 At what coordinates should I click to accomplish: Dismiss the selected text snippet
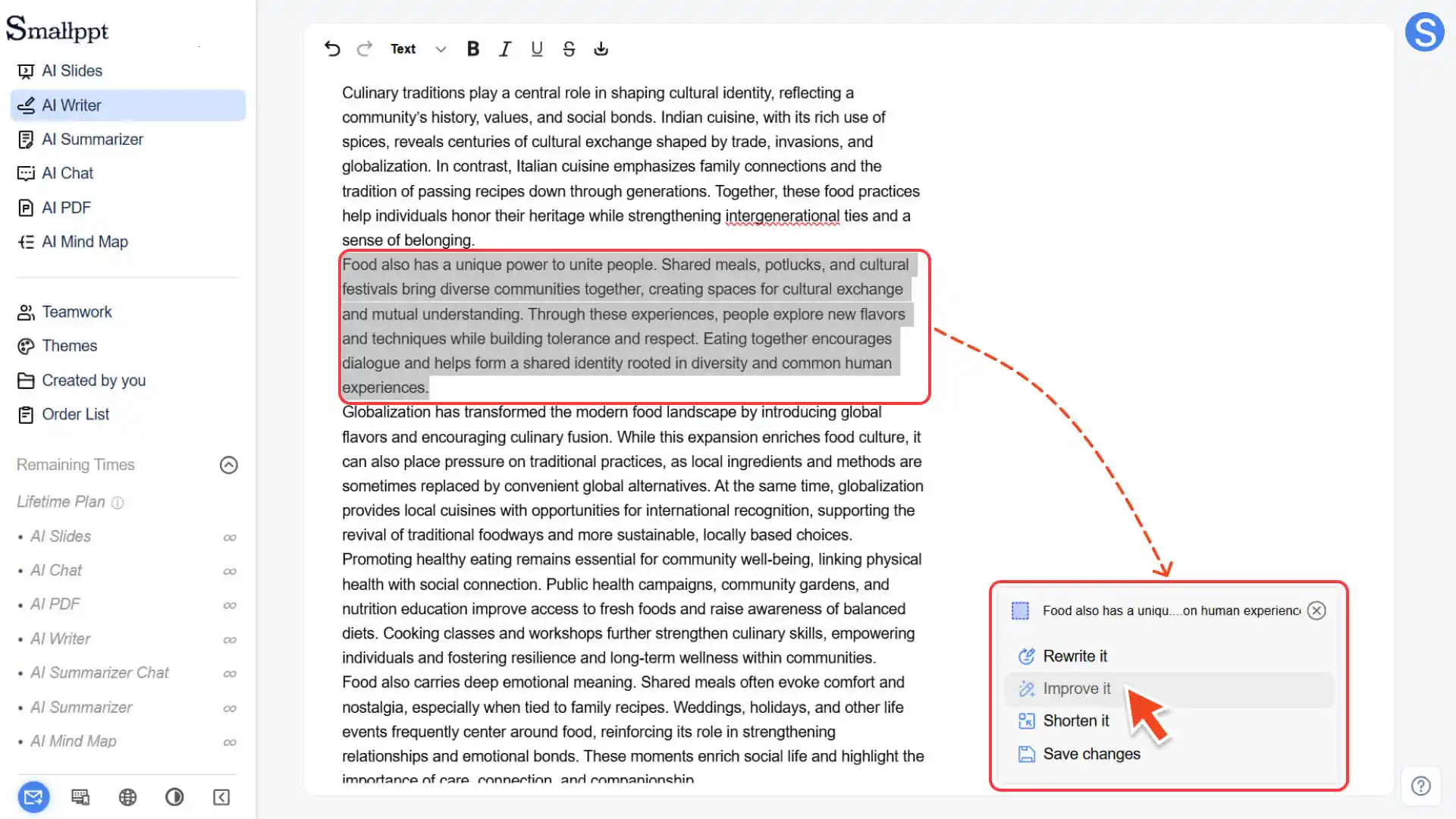coord(1317,610)
